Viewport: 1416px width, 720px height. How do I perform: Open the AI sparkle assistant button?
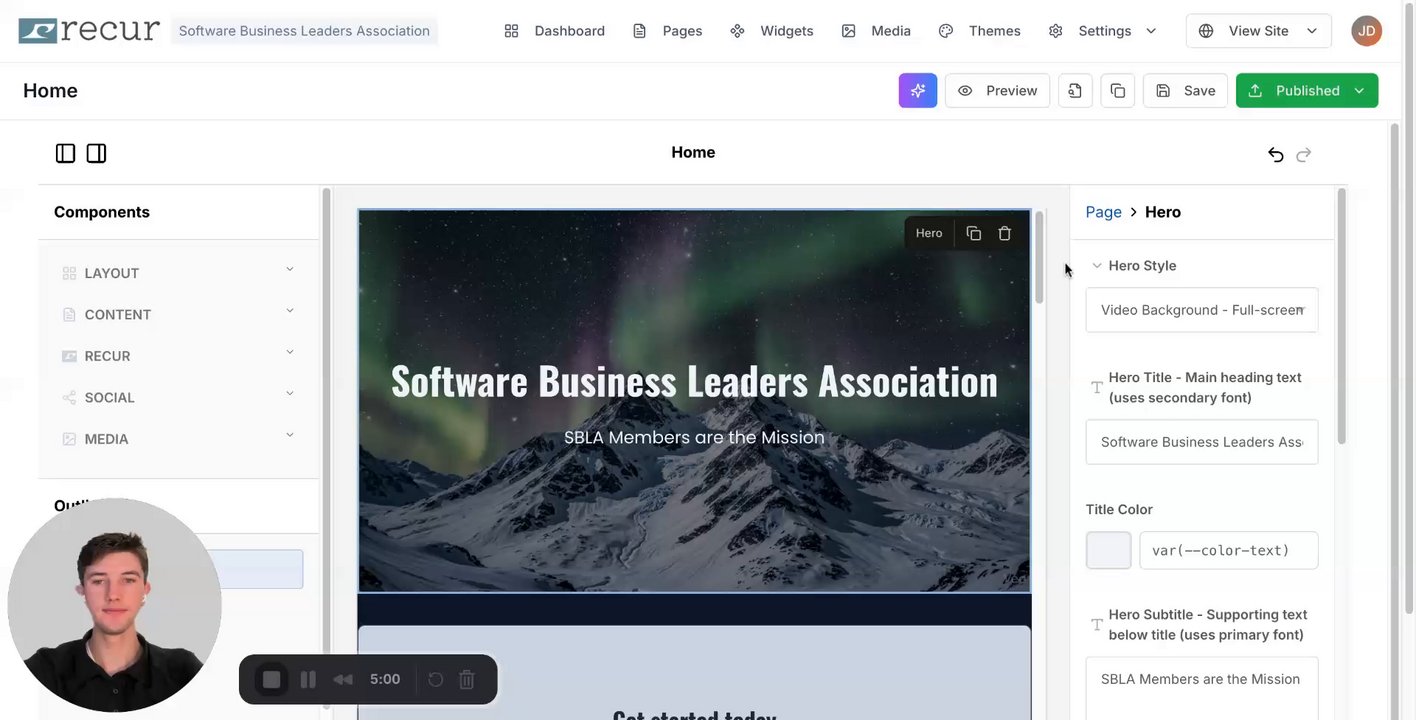pos(918,90)
